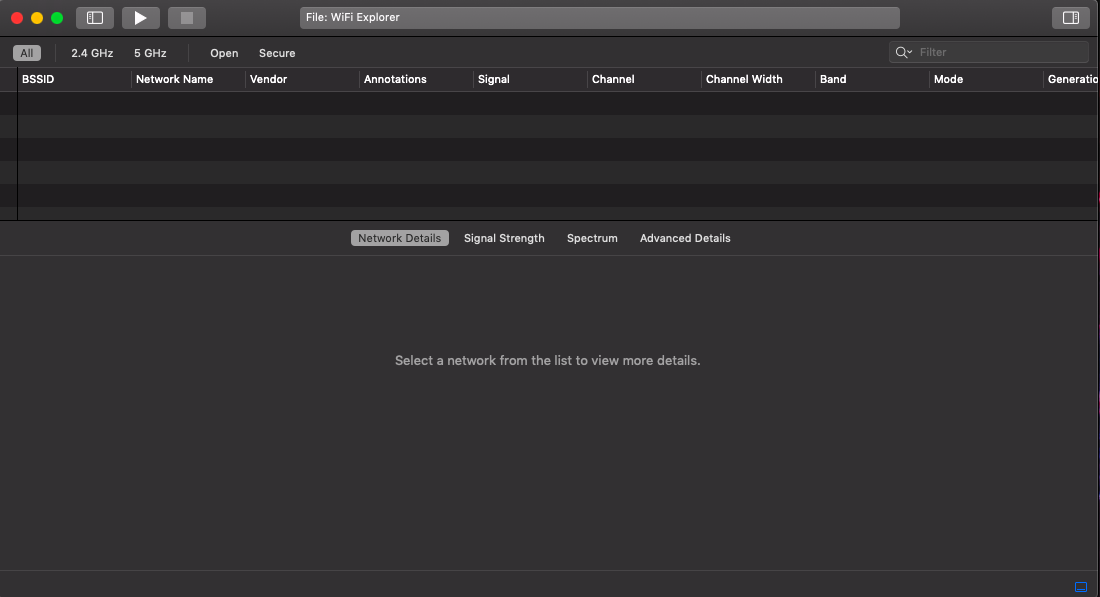Sort by Channel column header
The height and width of the screenshot is (597, 1100).
pos(644,79)
